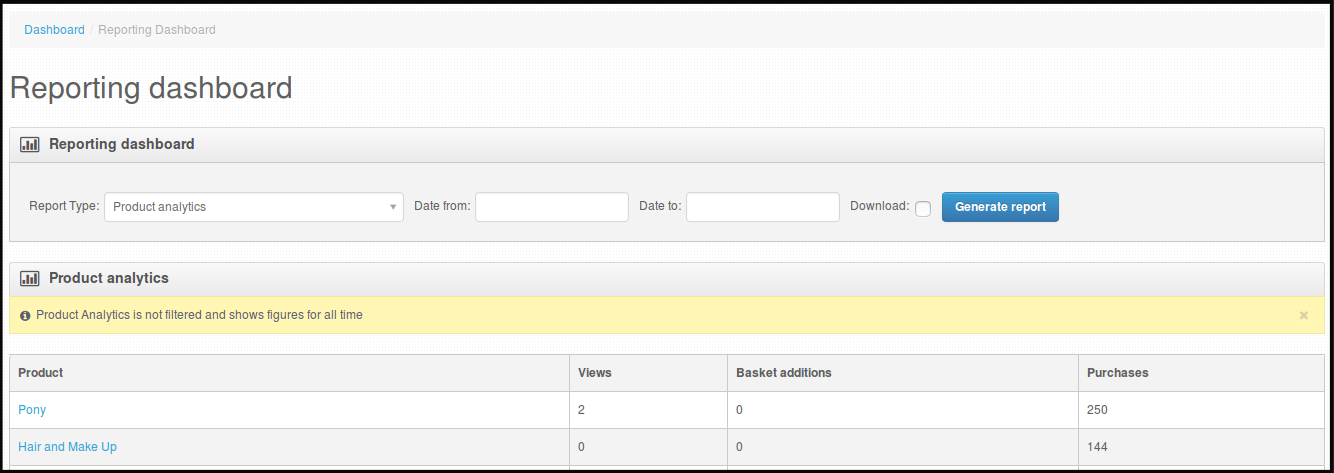Image resolution: width=1334 pixels, height=473 pixels.
Task: Click the info icon in the alert
Action: tap(25, 315)
